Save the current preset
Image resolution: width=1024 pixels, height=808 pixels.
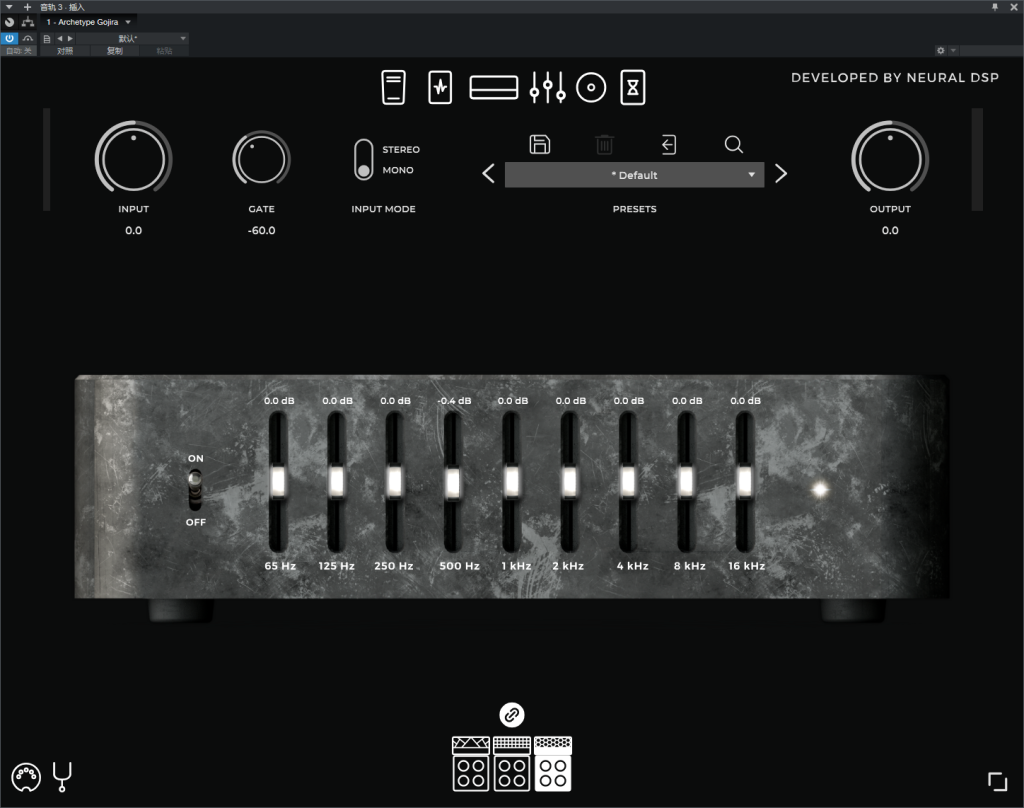[x=539, y=144]
